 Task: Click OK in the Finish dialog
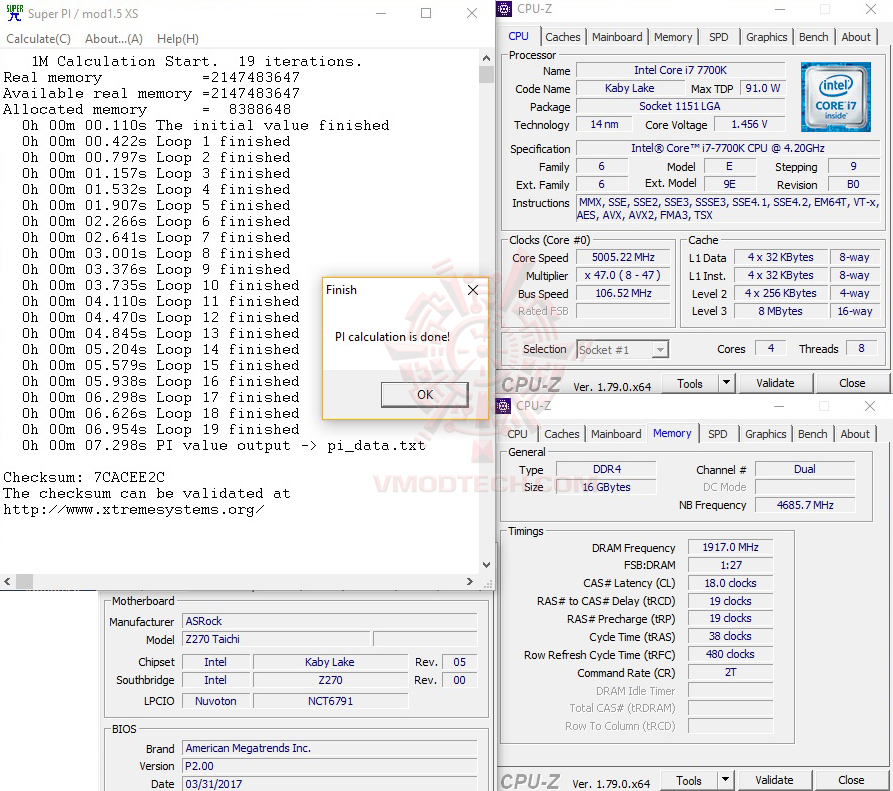tap(425, 394)
